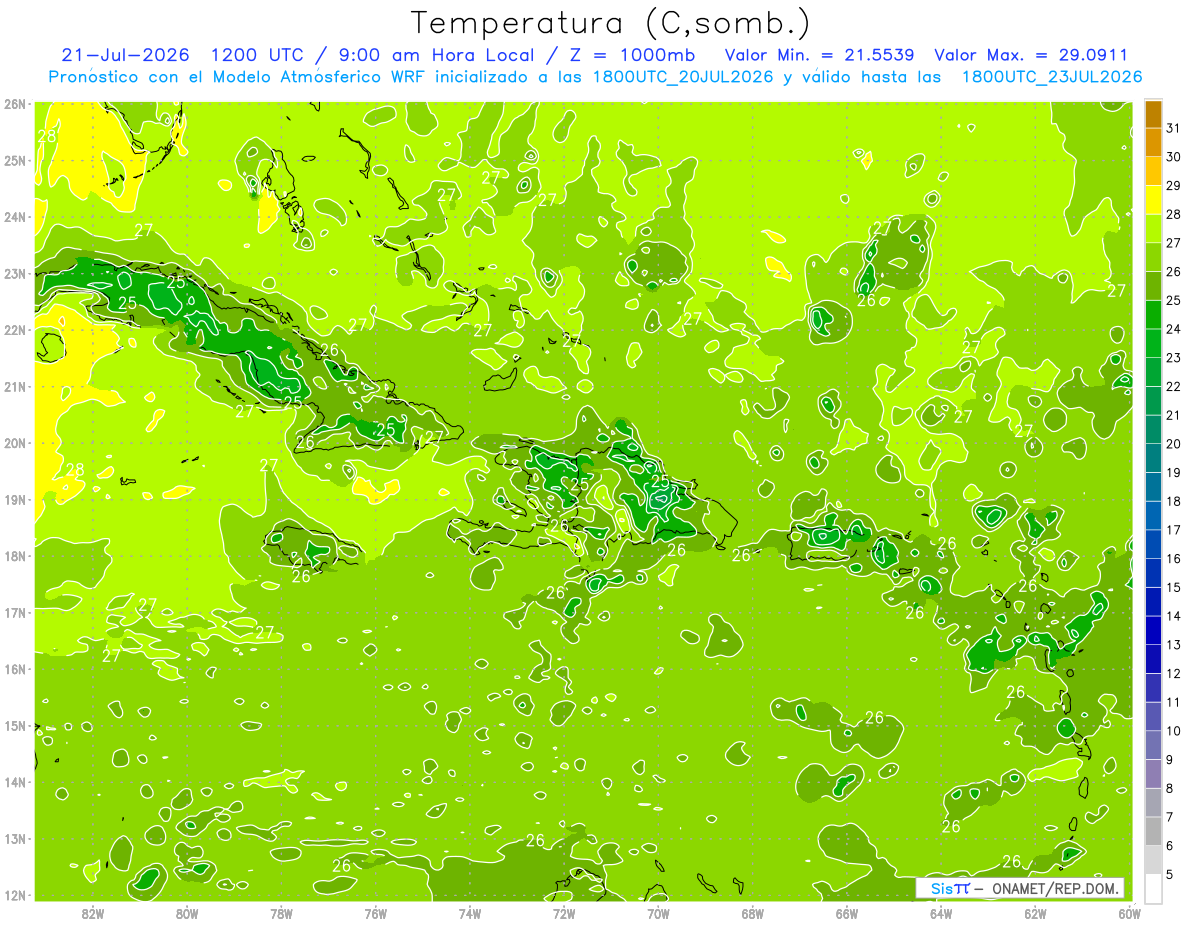Click the '14N' latitude axis label
Screen dimensions: 1200x927
[x=15, y=782]
